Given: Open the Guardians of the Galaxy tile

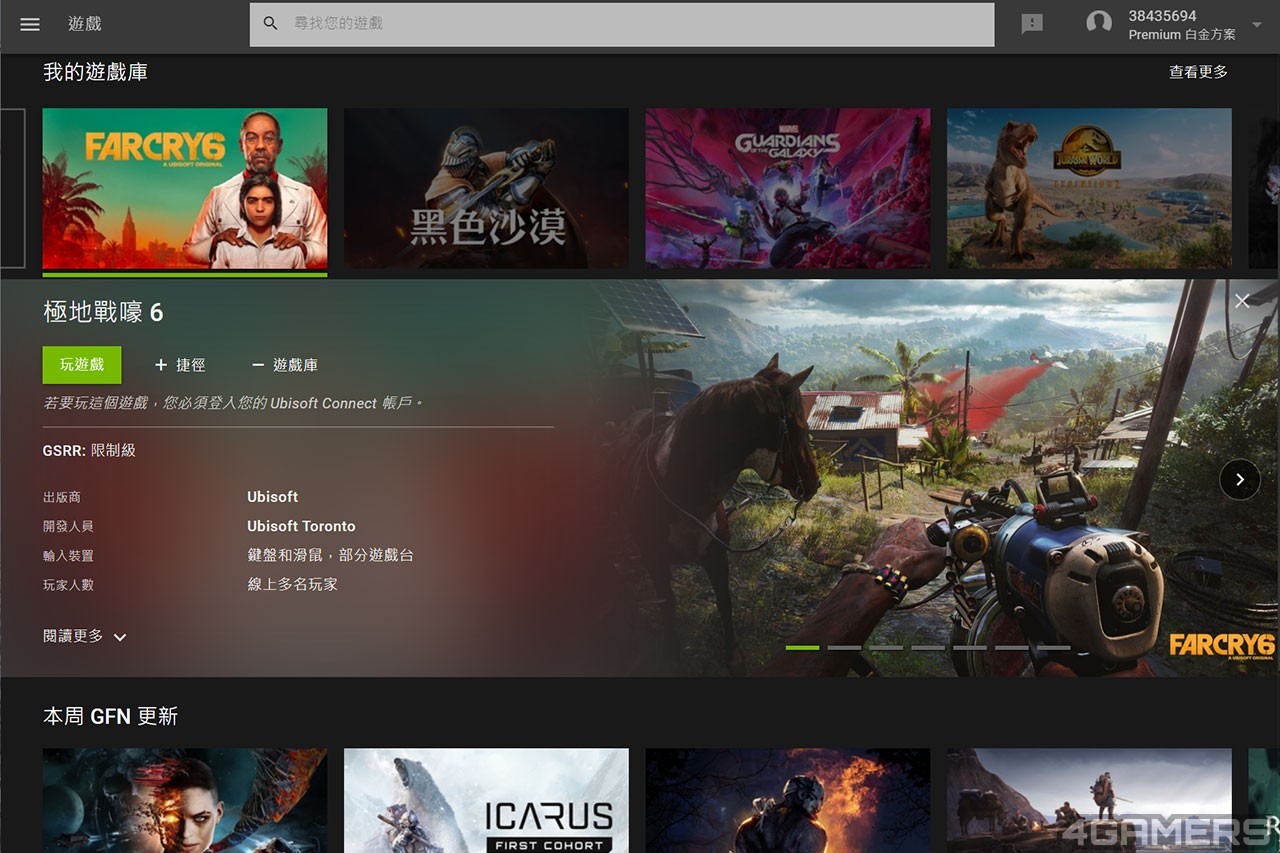Looking at the screenshot, I should point(788,189).
